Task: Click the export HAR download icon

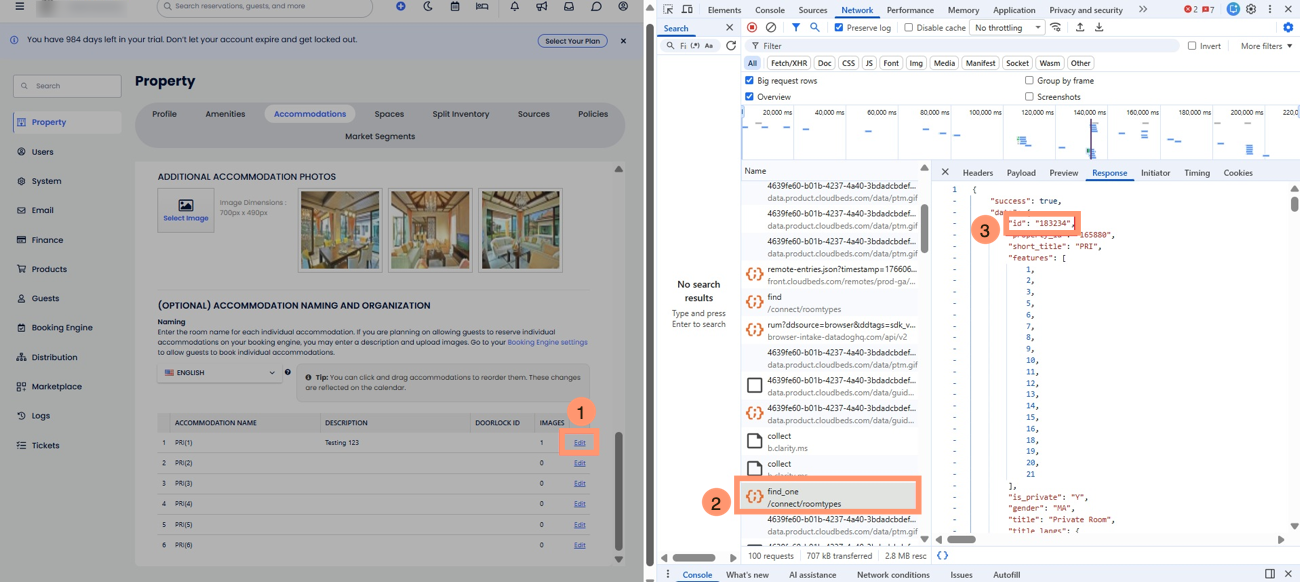Action: point(1099,28)
